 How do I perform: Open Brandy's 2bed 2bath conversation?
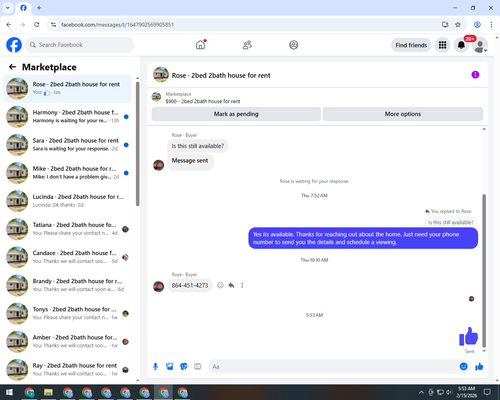(67, 285)
